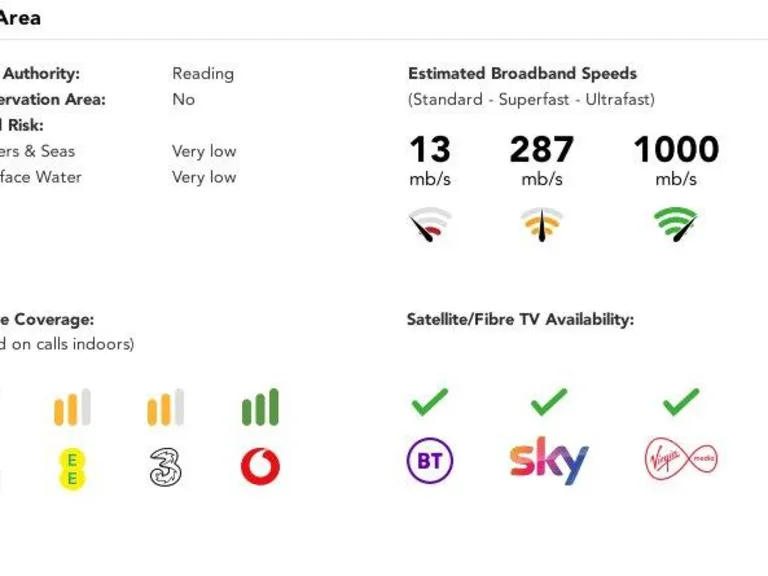This screenshot has width=768, height=576.
Task: Click Satellite/Fibre TV Availability heading
Action: pos(520,320)
